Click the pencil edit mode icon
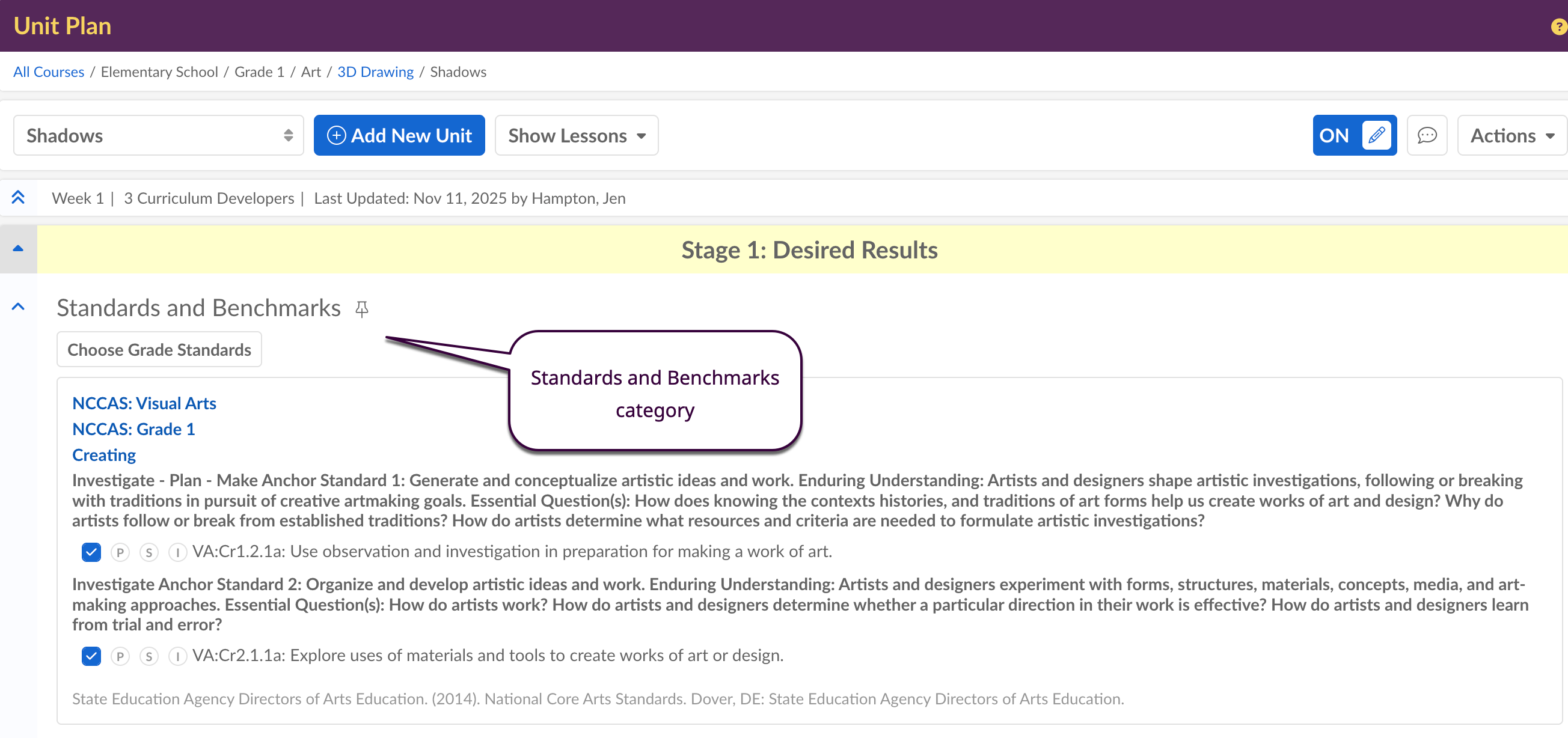The image size is (1568, 738). pos(1376,135)
